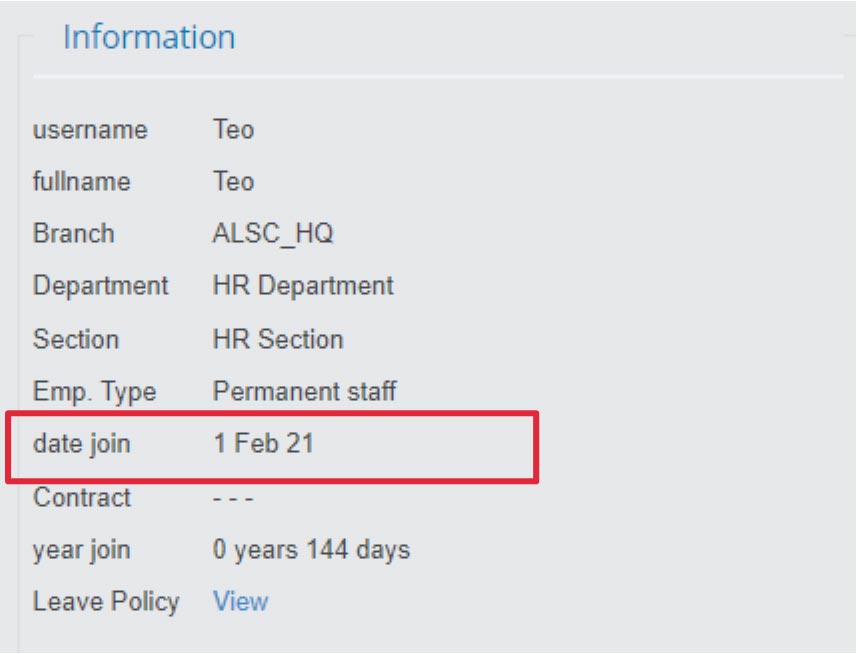Click the username field label
The height and width of the screenshot is (654, 858).
click(90, 130)
